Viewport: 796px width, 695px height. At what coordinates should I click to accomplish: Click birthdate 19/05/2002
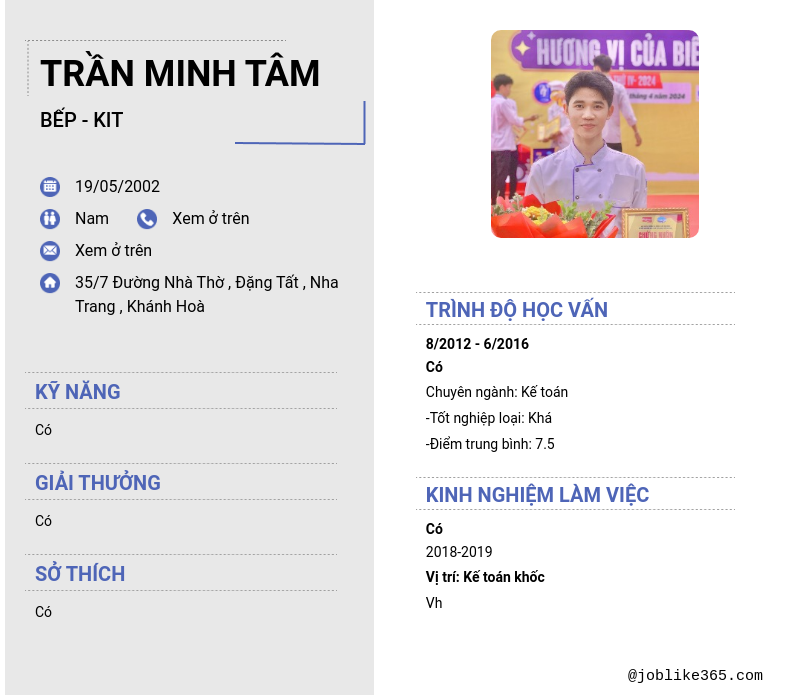point(117,186)
